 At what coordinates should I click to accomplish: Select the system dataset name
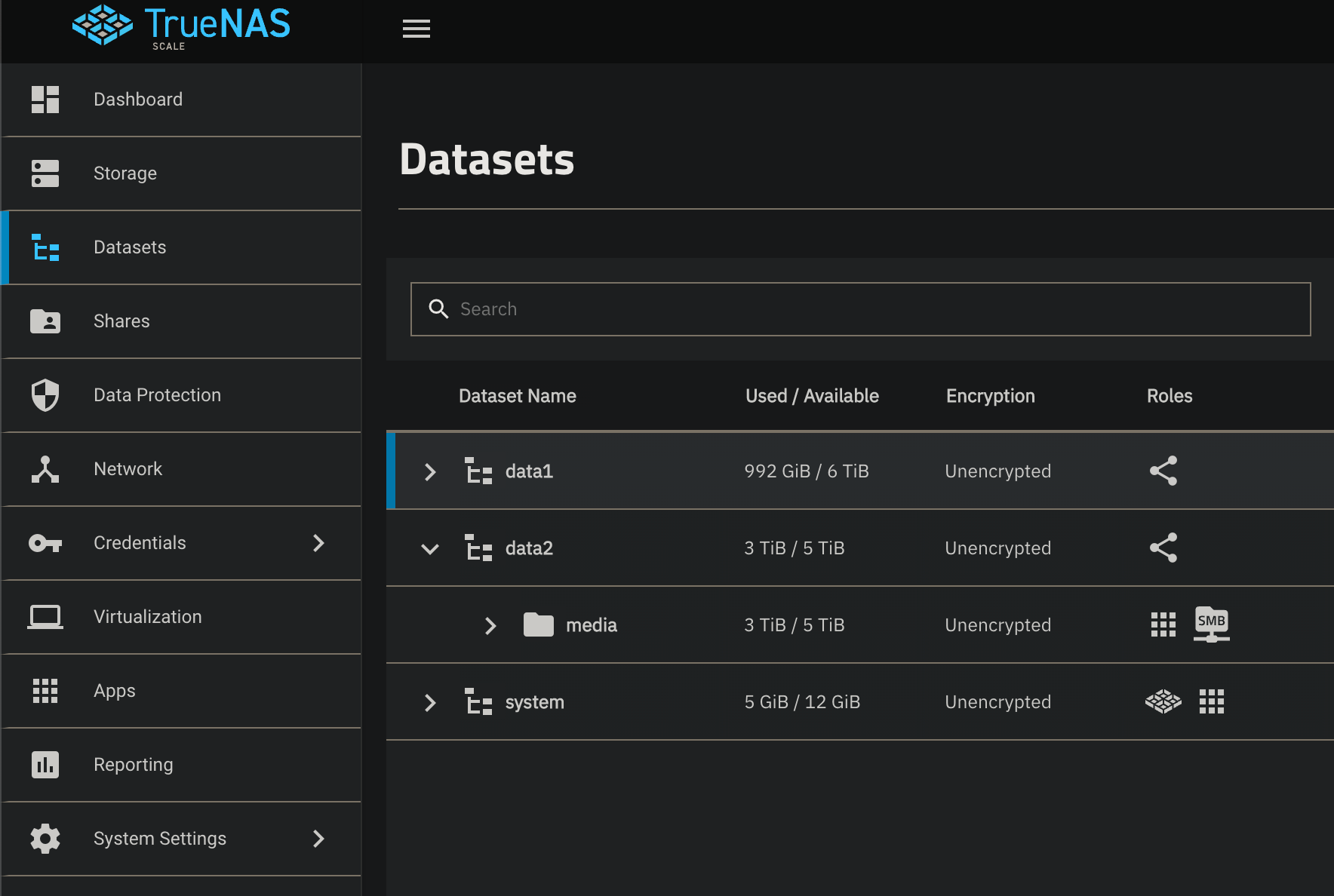coord(535,702)
